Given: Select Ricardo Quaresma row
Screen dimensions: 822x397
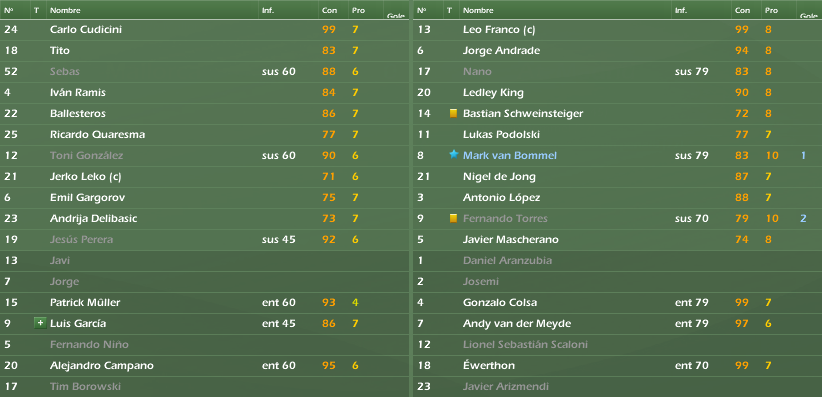Looking at the screenshot, I should [x=204, y=134].
